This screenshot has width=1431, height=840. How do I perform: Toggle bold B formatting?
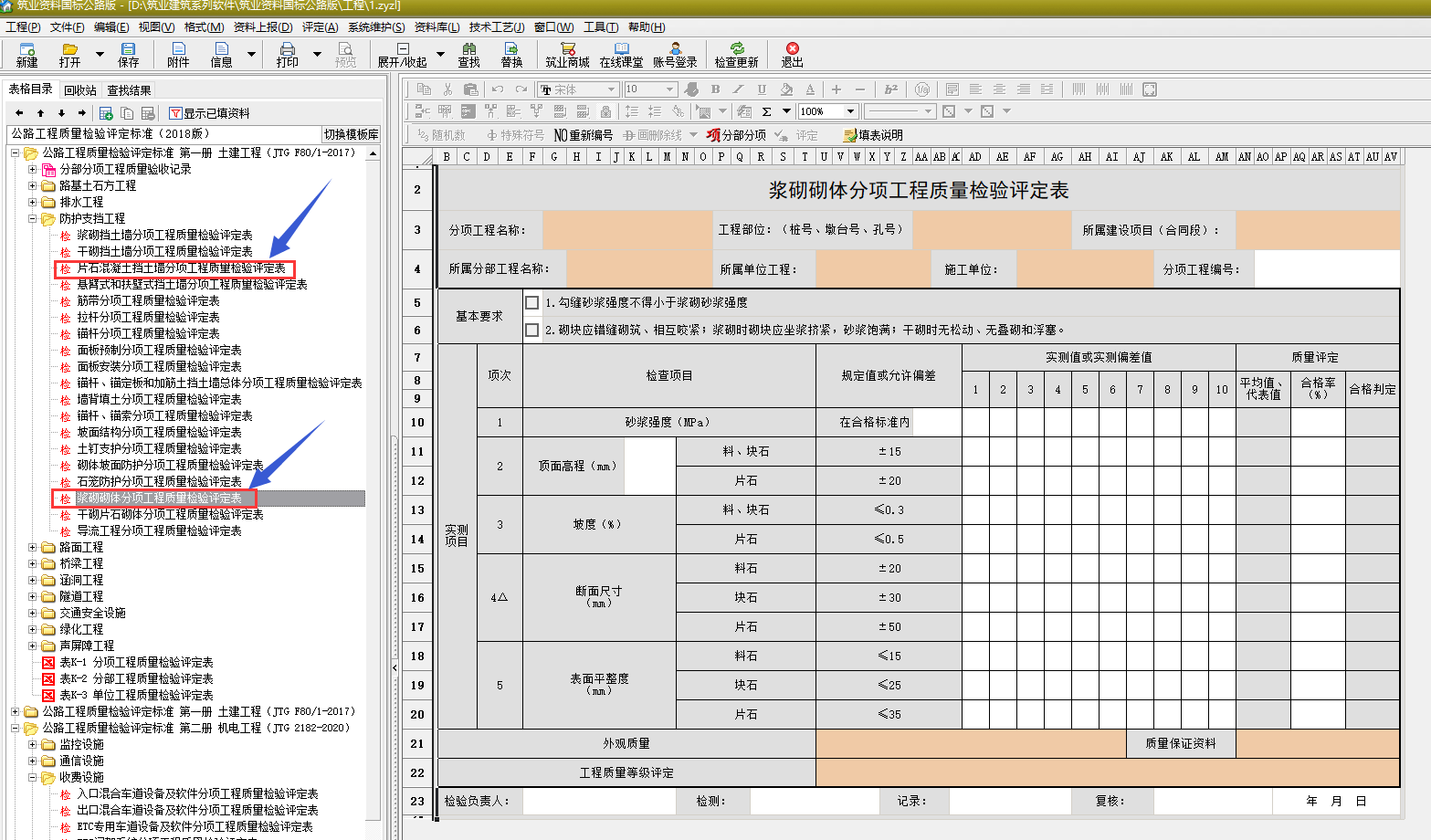click(x=715, y=89)
